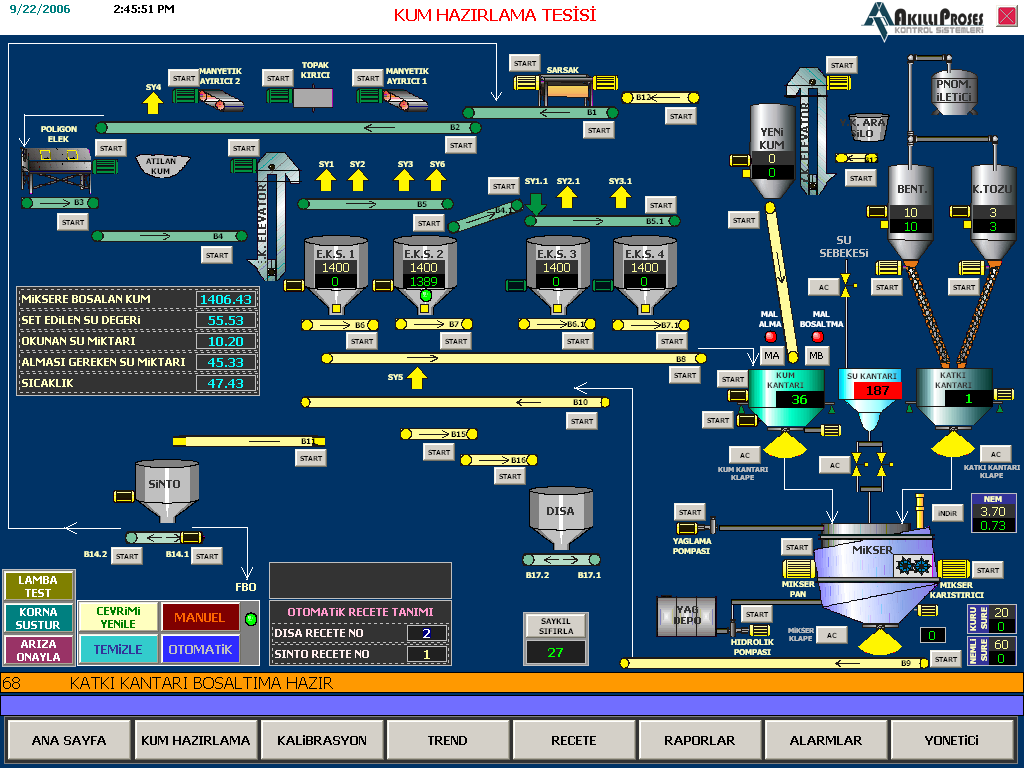Click the DISA hopper icon

click(x=560, y=514)
